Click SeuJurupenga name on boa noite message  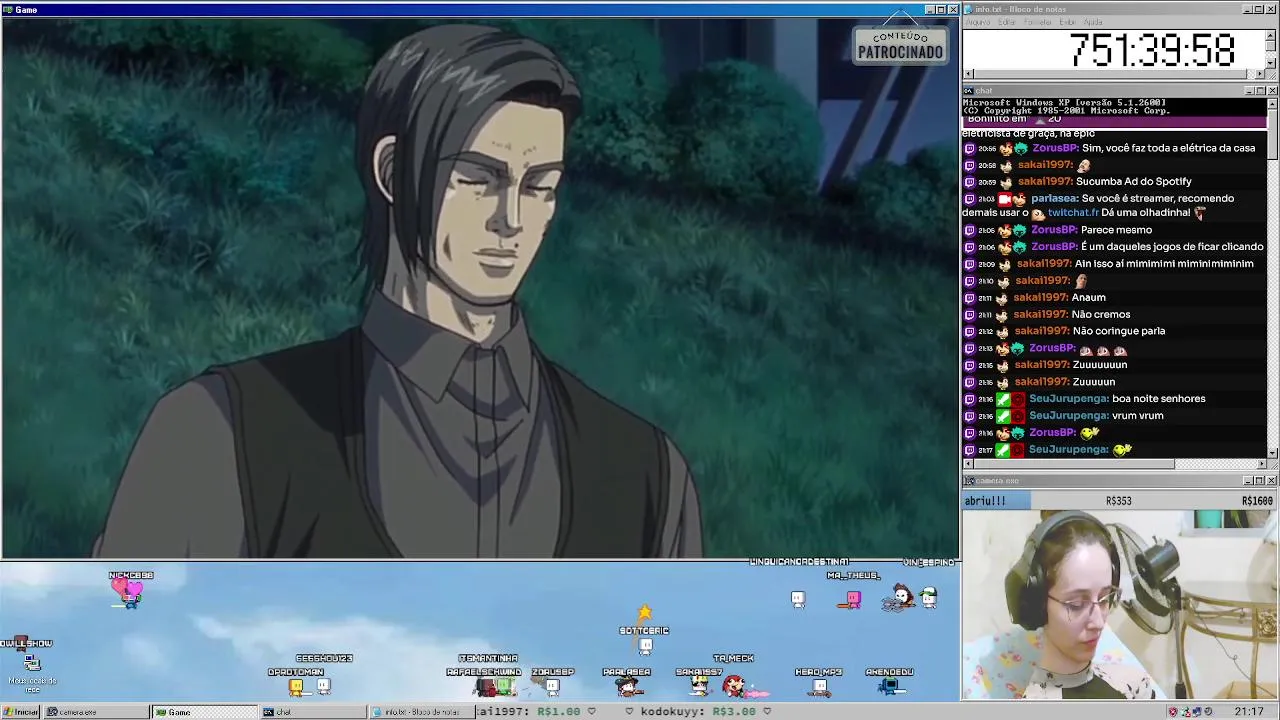click(x=1068, y=399)
